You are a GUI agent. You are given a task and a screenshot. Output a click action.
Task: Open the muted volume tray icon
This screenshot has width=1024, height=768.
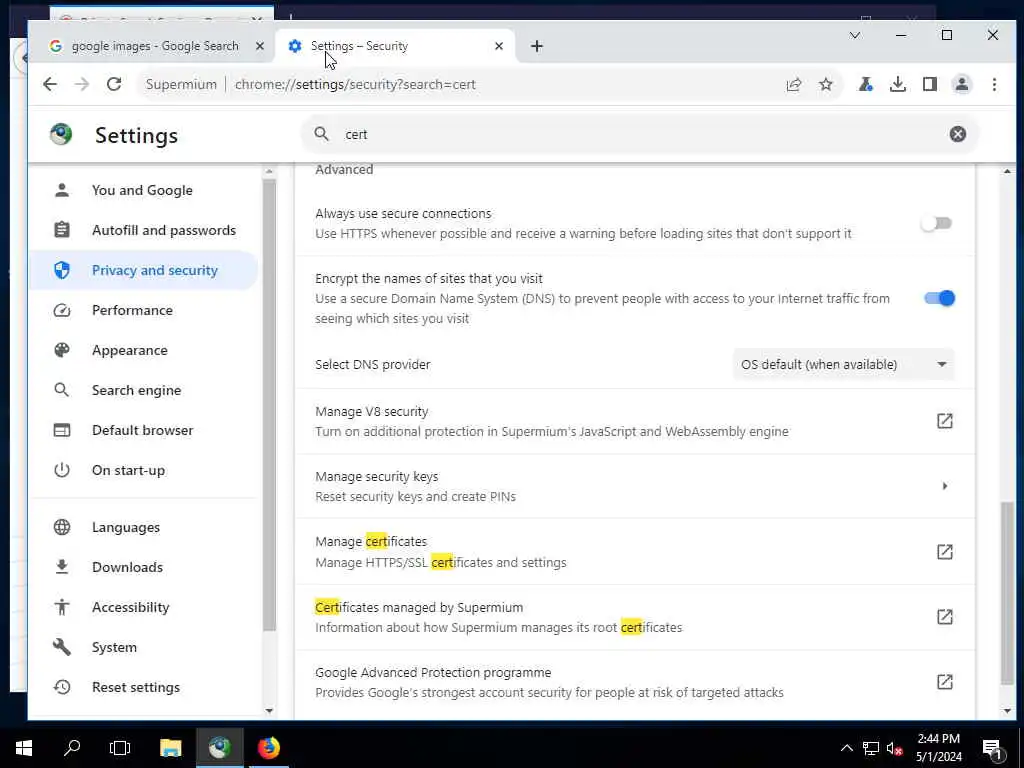[894, 748]
